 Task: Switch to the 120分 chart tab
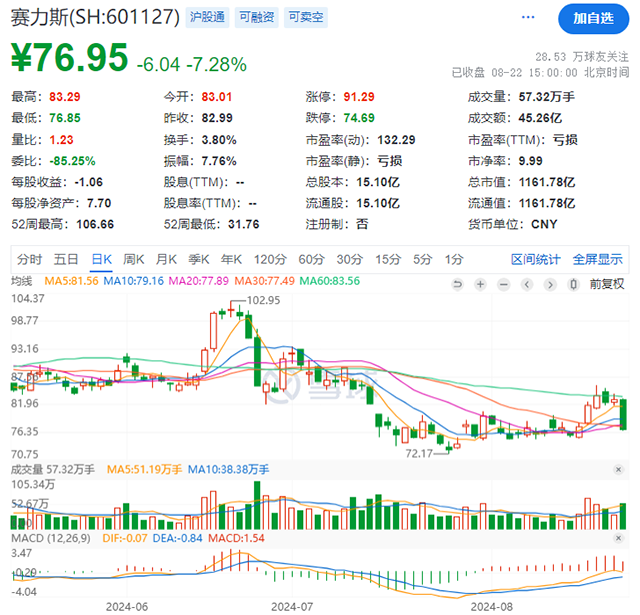tap(270, 259)
